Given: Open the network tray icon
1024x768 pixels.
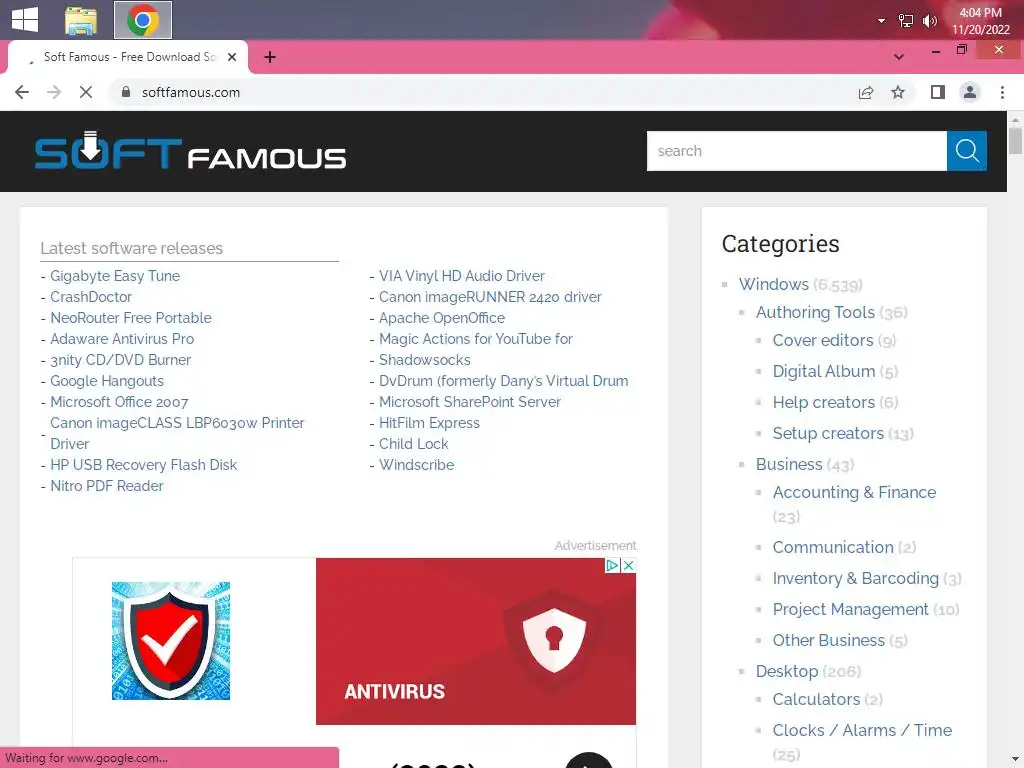Looking at the screenshot, I should point(905,21).
